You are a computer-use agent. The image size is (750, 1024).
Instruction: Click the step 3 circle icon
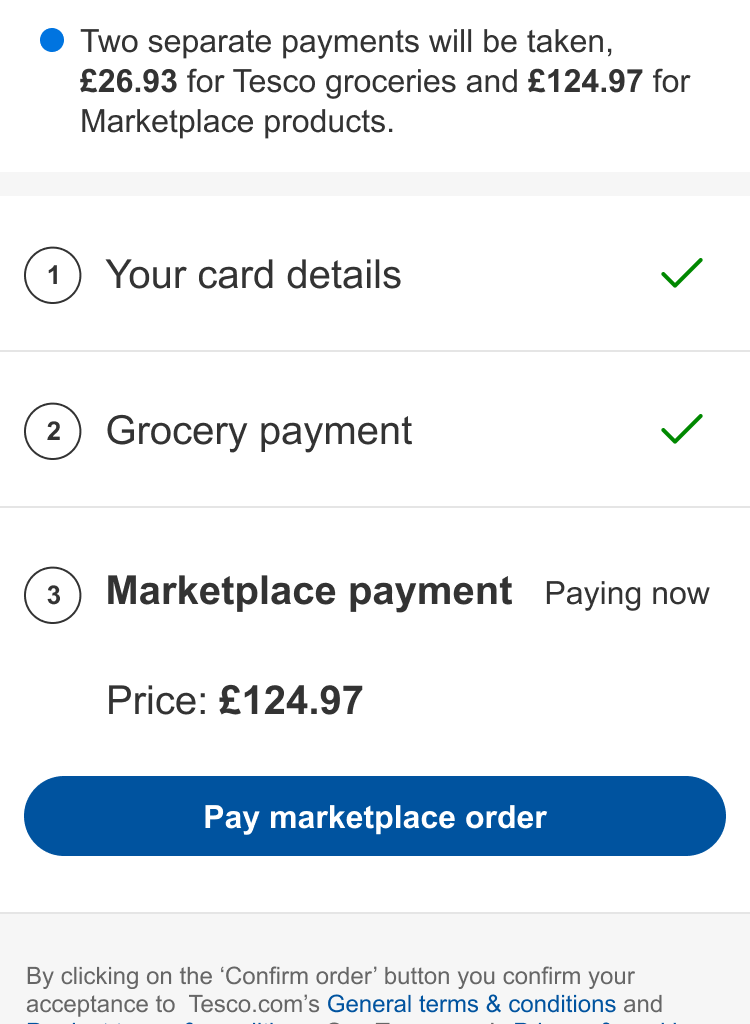click(x=52, y=595)
